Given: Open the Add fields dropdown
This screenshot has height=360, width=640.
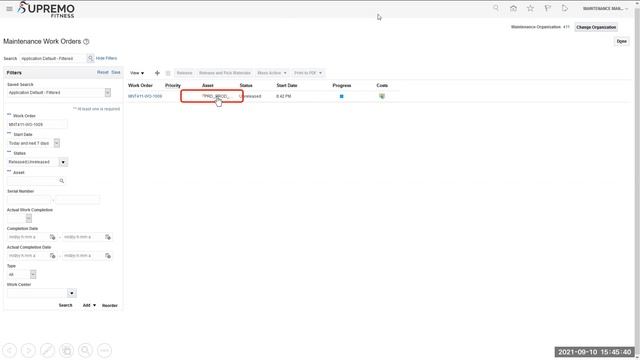Looking at the screenshot, I should pos(89,305).
